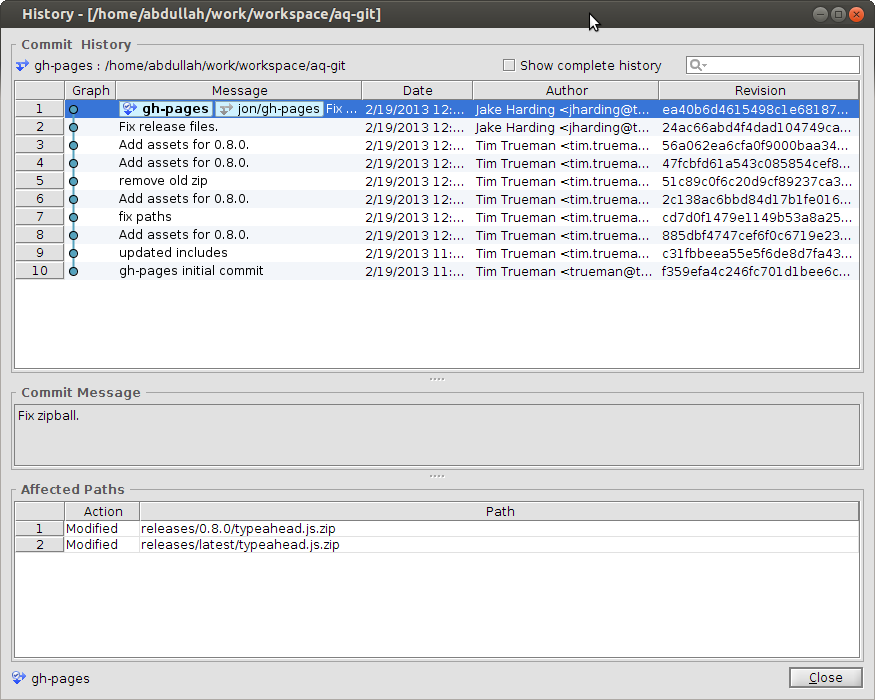Click revision c31fbbeea55e5f6de8d7fa43 cell
This screenshot has width=875, height=700.
coord(757,253)
